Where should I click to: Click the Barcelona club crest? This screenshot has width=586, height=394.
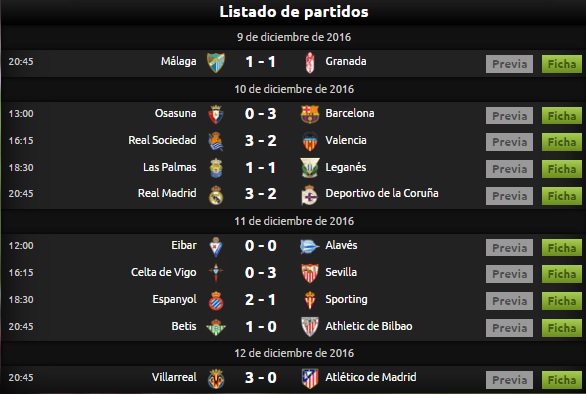coord(310,114)
